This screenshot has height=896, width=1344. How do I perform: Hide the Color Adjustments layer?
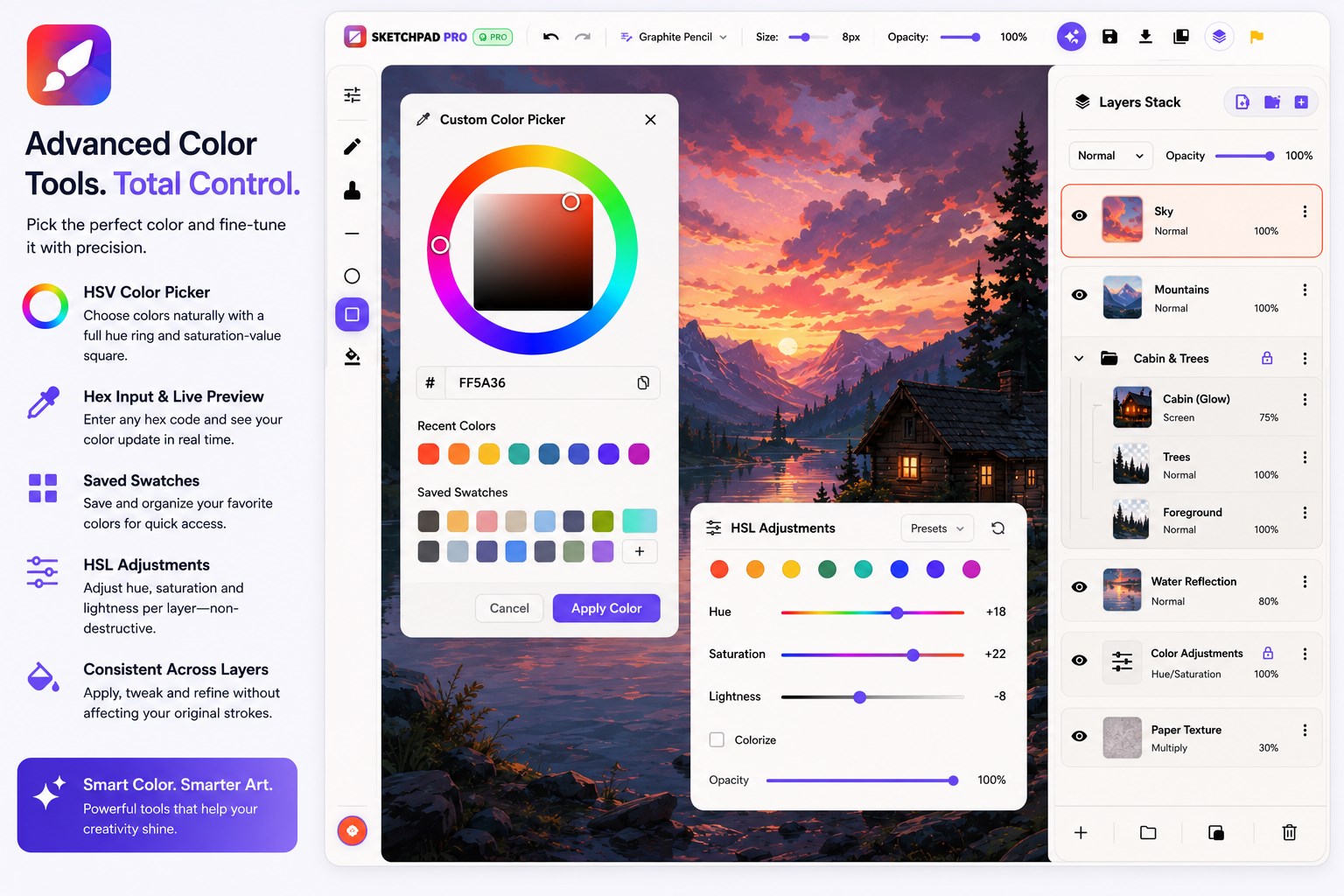1080,661
